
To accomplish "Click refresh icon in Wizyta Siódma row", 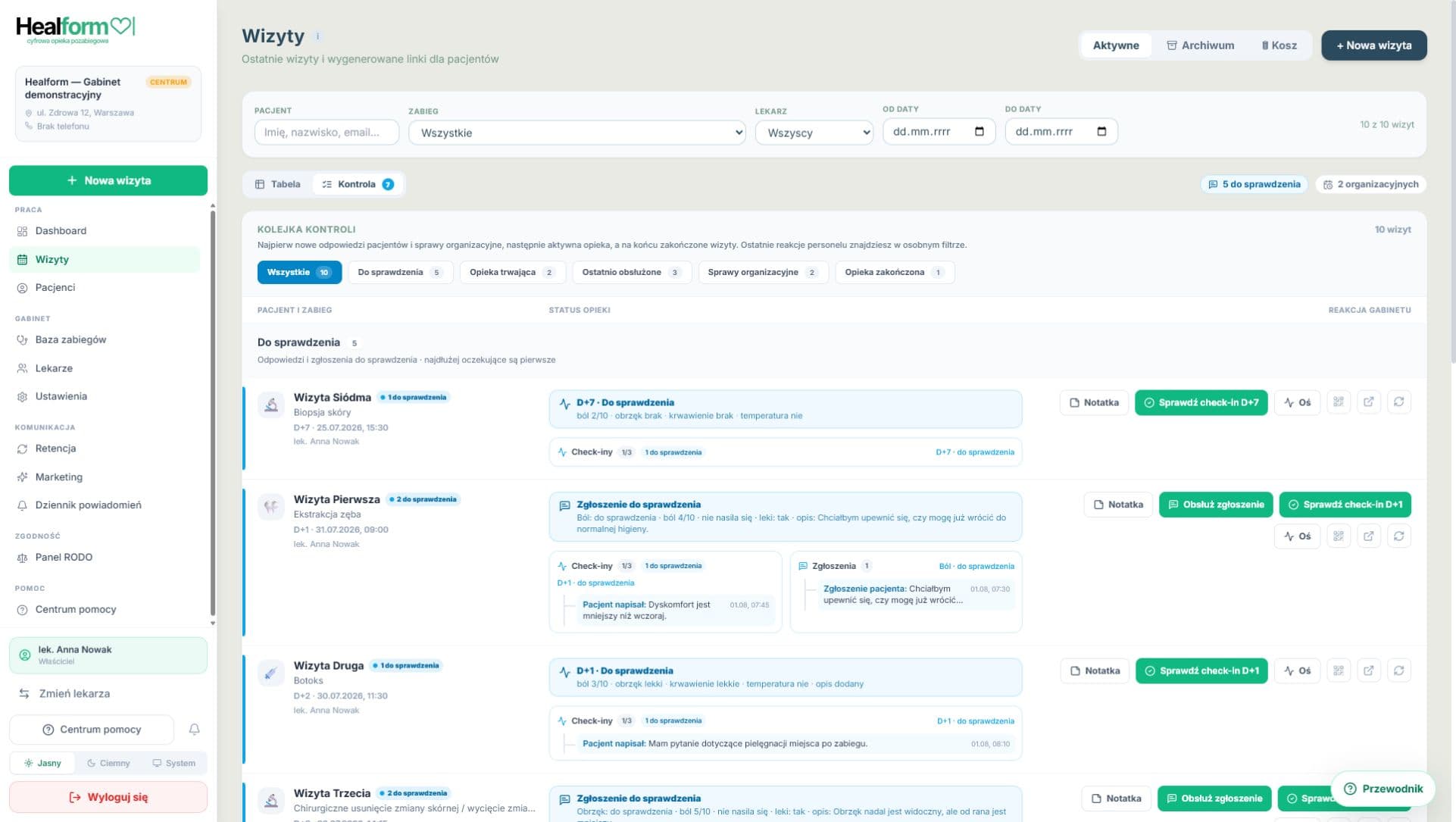I will tap(1398, 402).
